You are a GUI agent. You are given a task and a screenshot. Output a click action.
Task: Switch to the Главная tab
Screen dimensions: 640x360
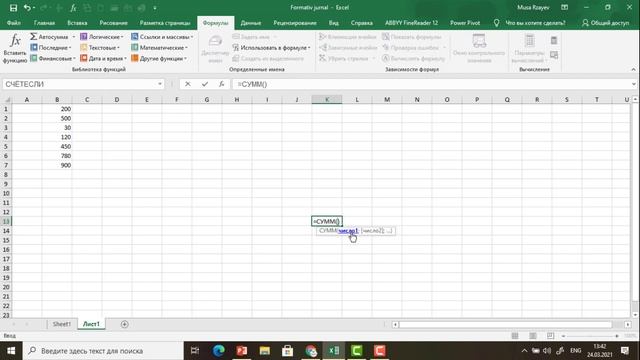click(x=44, y=23)
